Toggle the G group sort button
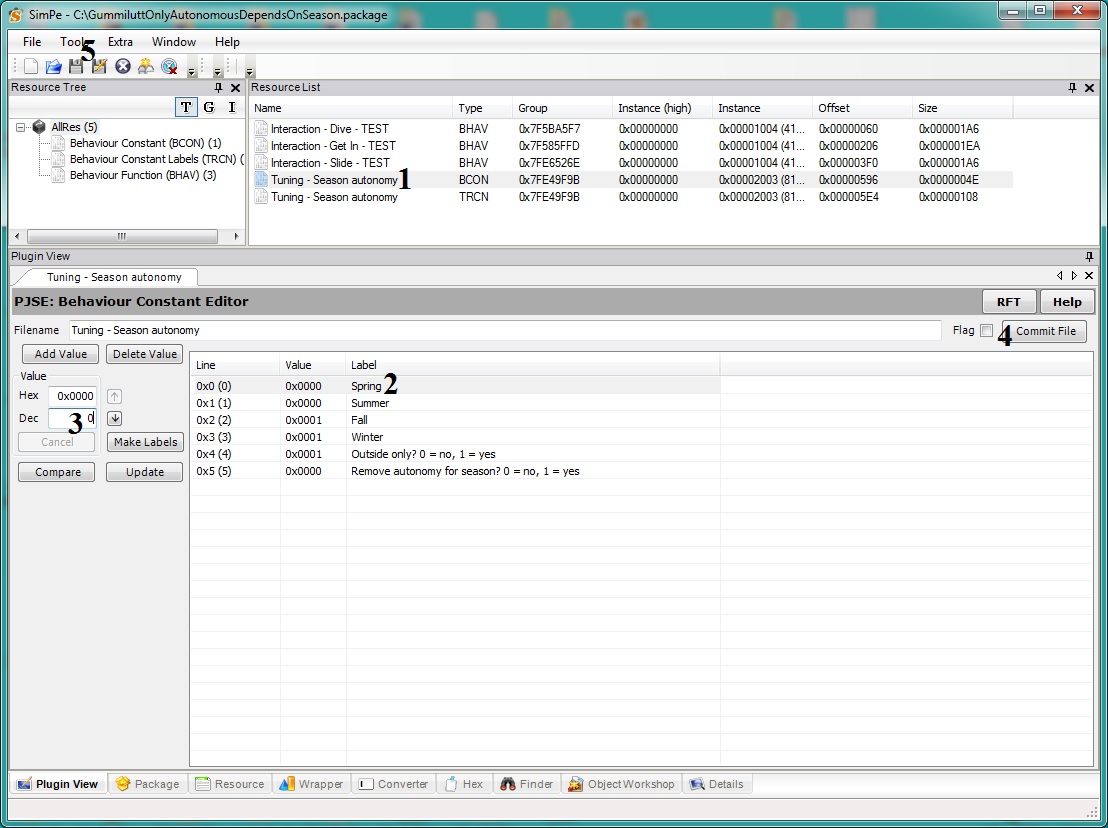This screenshot has width=1108, height=828. click(209, 107)
